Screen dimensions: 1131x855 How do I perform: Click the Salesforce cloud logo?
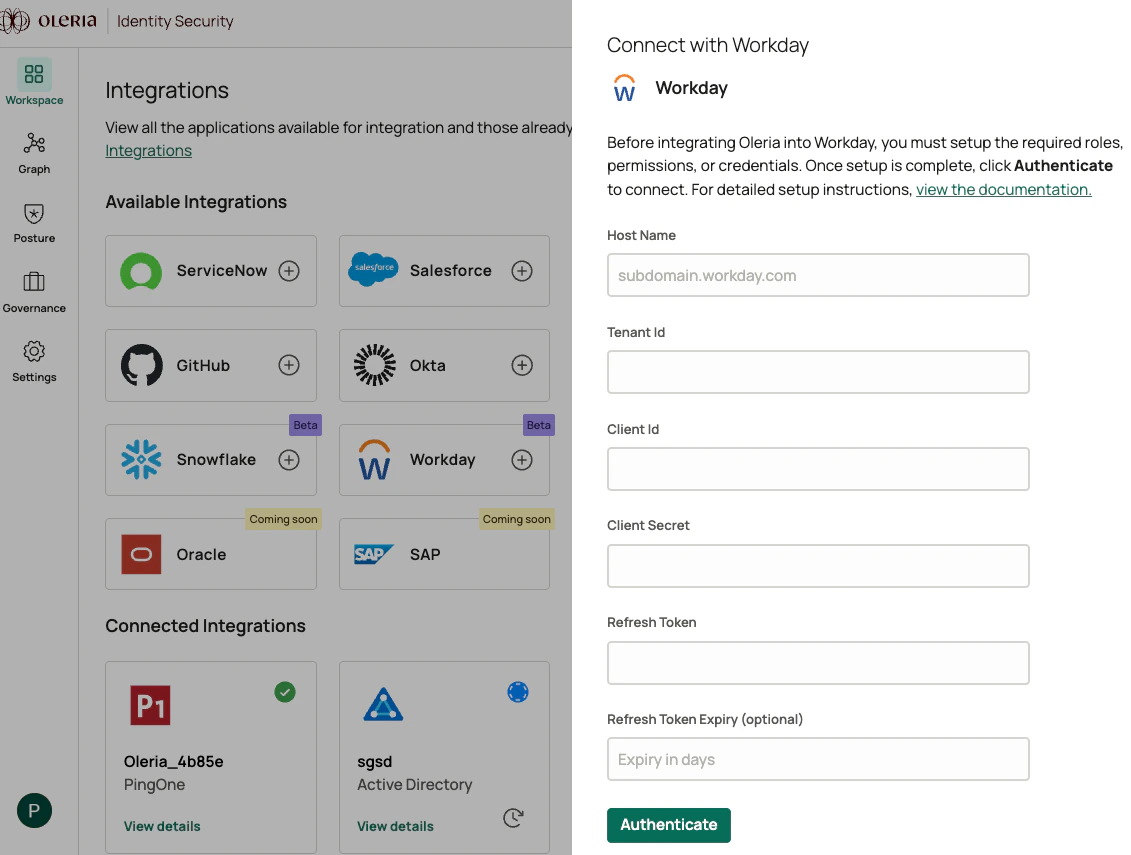(x=373, y=268)
